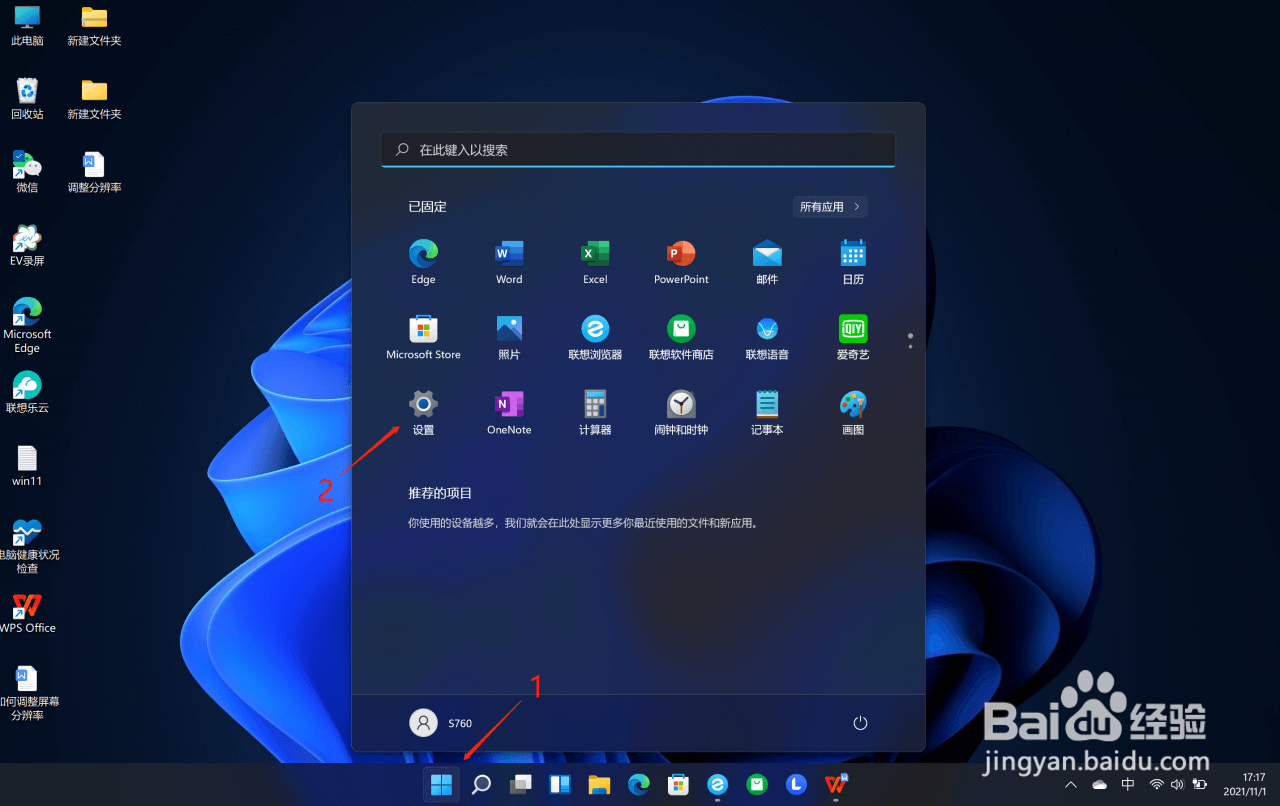Open the 爱奇艺 app

pos(853,337)
